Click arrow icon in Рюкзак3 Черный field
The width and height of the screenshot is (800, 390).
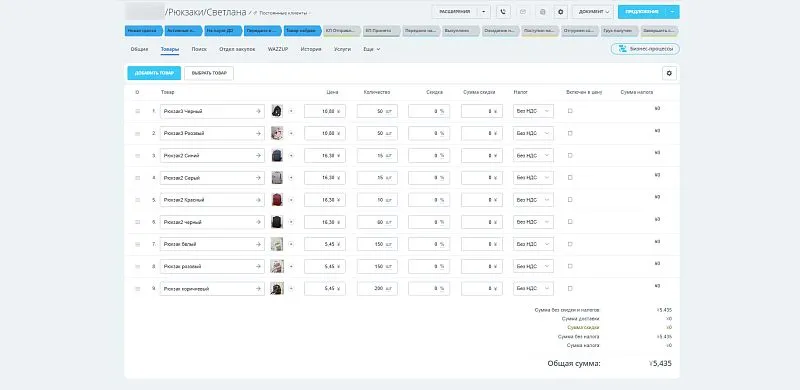258,111
